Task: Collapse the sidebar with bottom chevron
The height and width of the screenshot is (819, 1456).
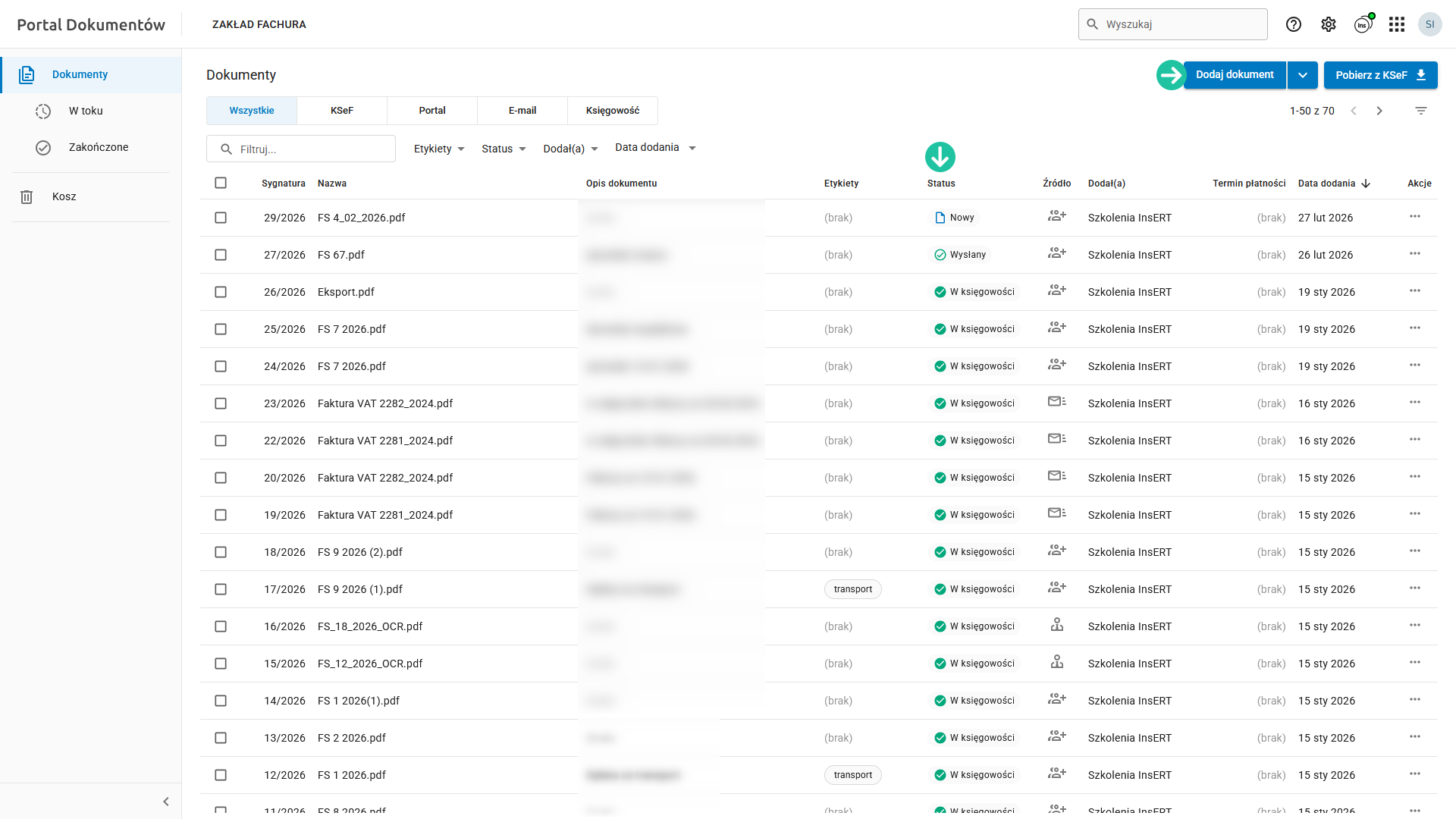Action: pyautogui.click(x=166, y=802)
